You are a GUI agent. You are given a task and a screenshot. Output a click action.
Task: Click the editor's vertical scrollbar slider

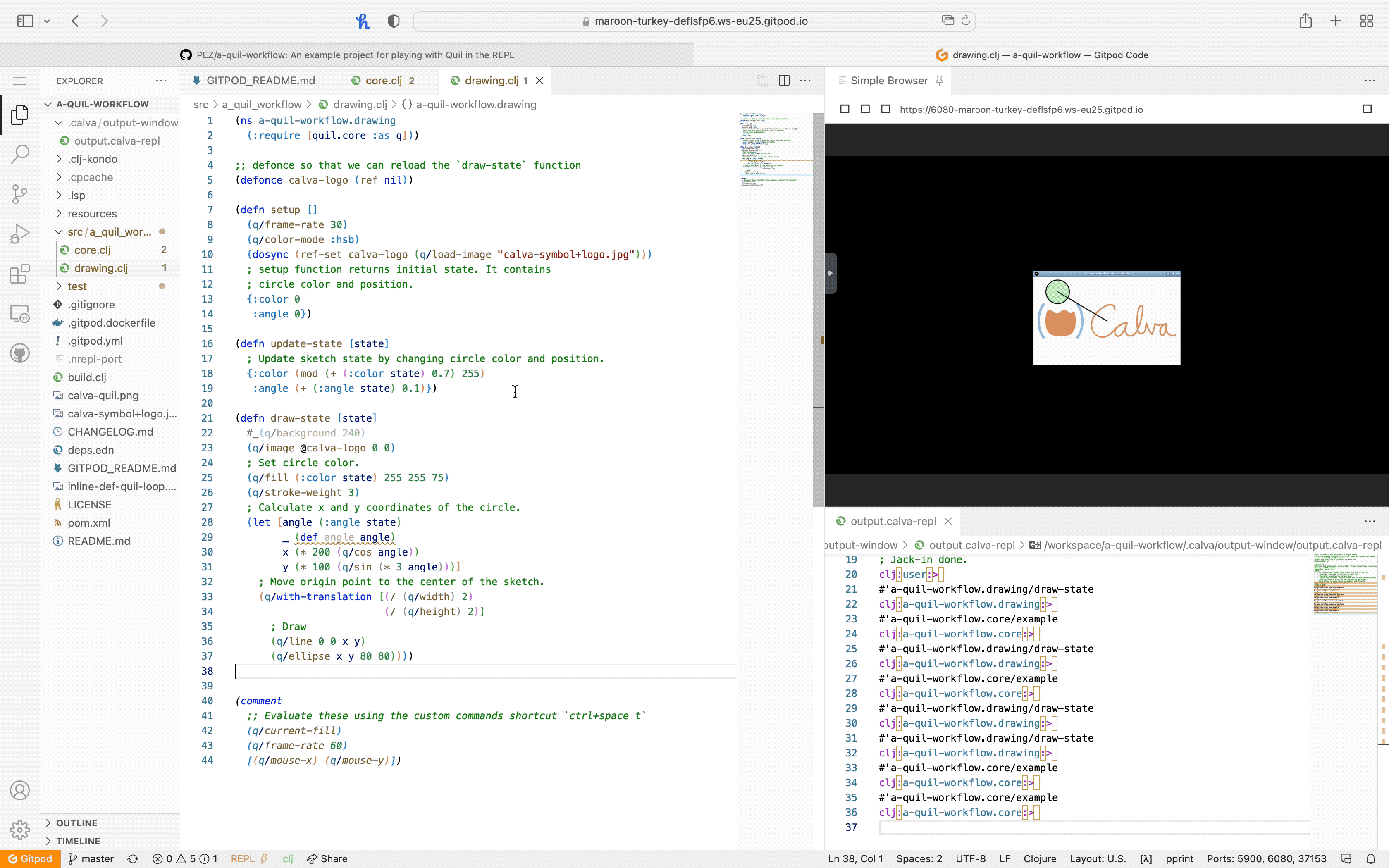[x=819, y=310]
